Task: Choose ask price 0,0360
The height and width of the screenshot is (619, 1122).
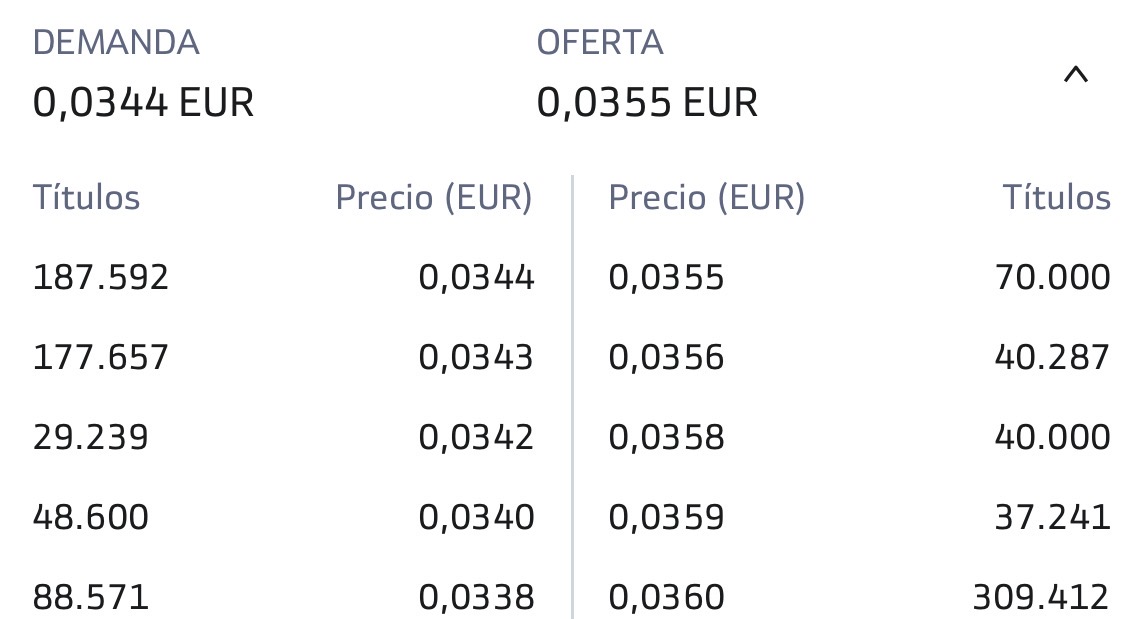Action: tap(666, 598)
